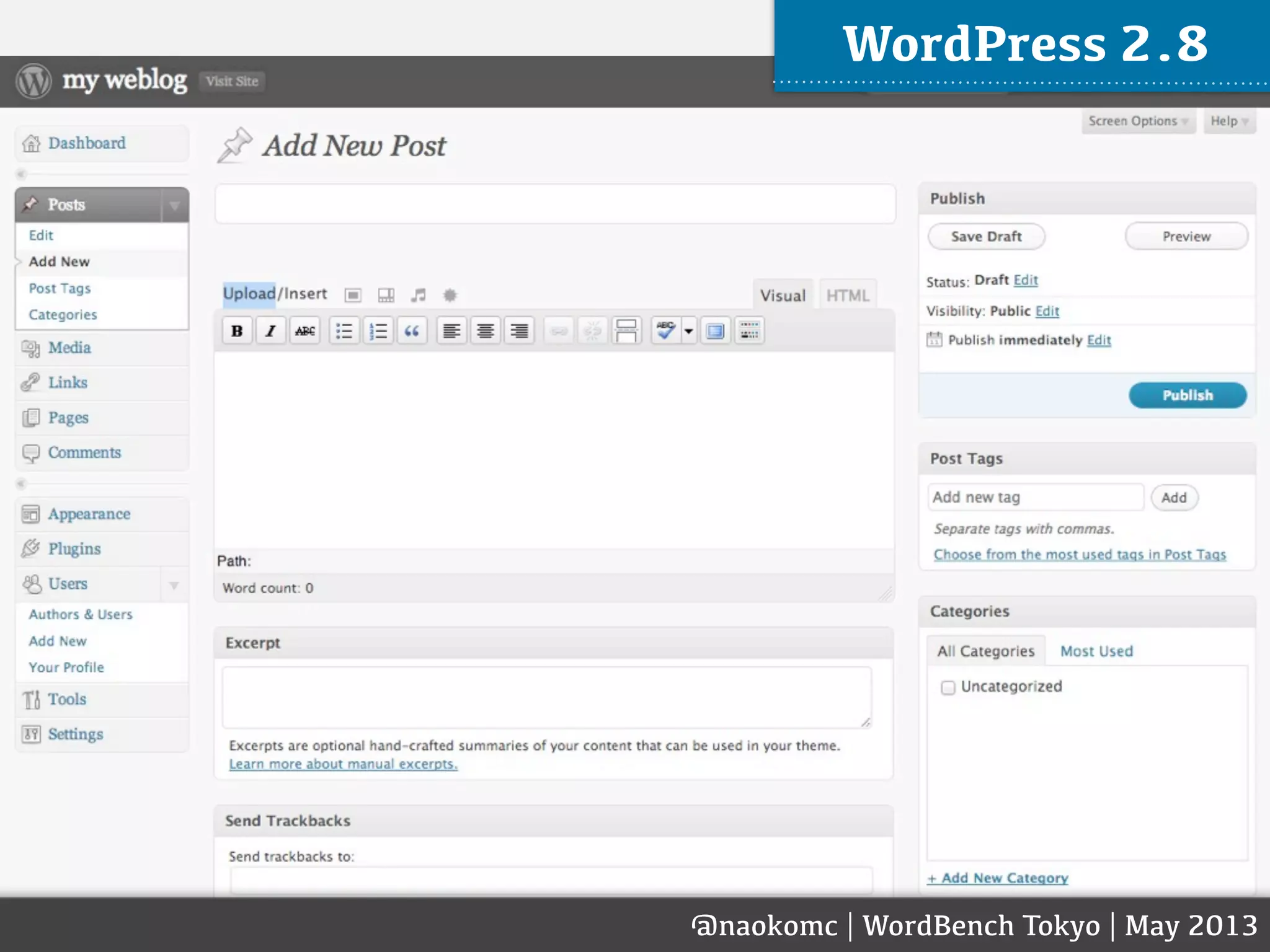Viewport: 1270px width, 952px height.
Task: Apply italic formatting in the editor toolbar
Action: click(x=270, y=331)
